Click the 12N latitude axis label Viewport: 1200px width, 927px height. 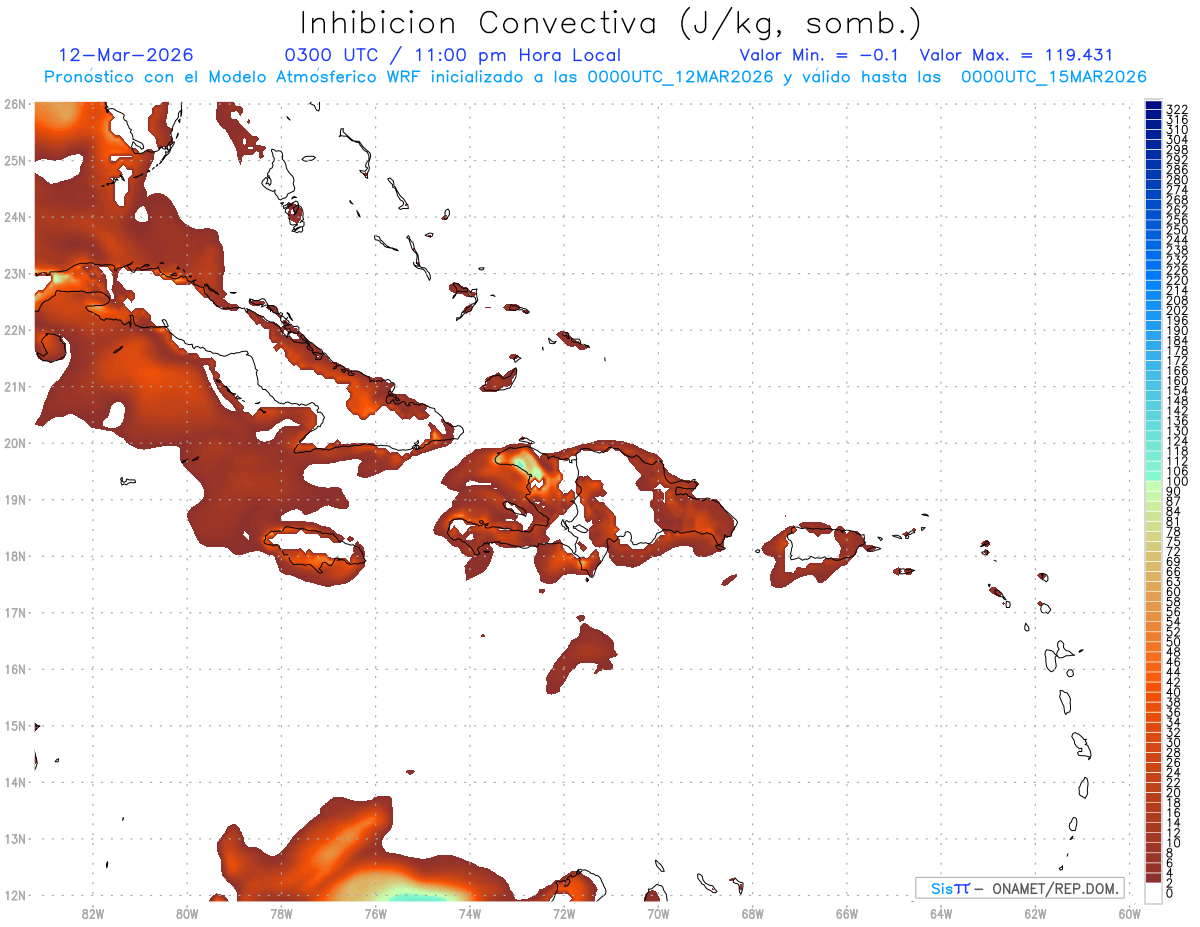coord(14,896)
